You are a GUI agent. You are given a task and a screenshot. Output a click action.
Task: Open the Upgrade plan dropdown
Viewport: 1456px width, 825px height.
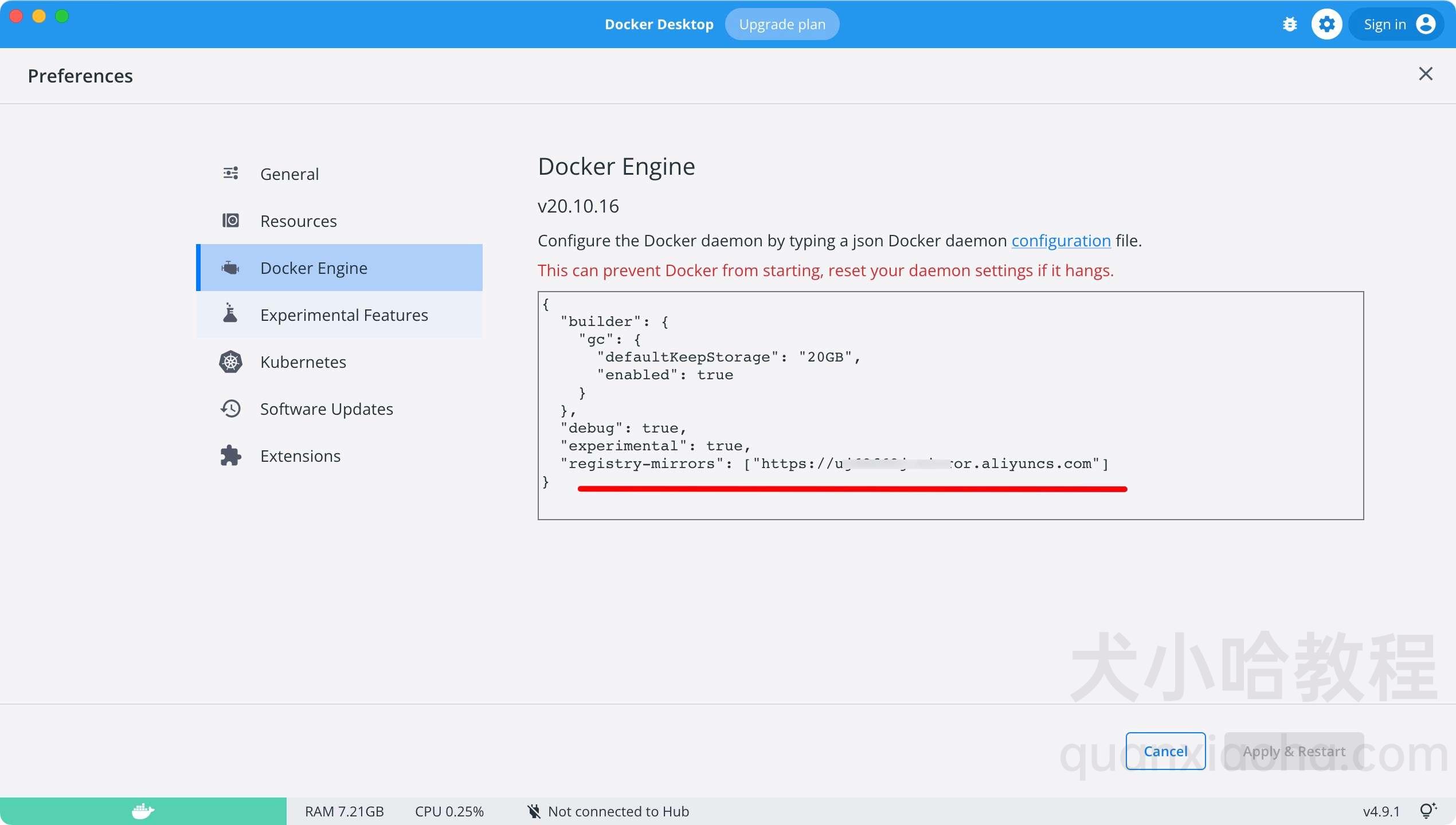[783, 23]
